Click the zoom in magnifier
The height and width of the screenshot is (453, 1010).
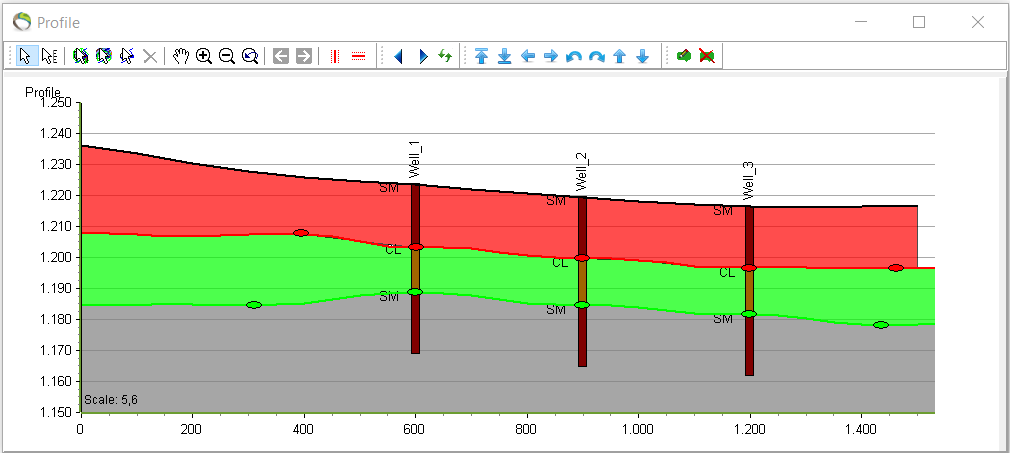[x=204, y=56]
